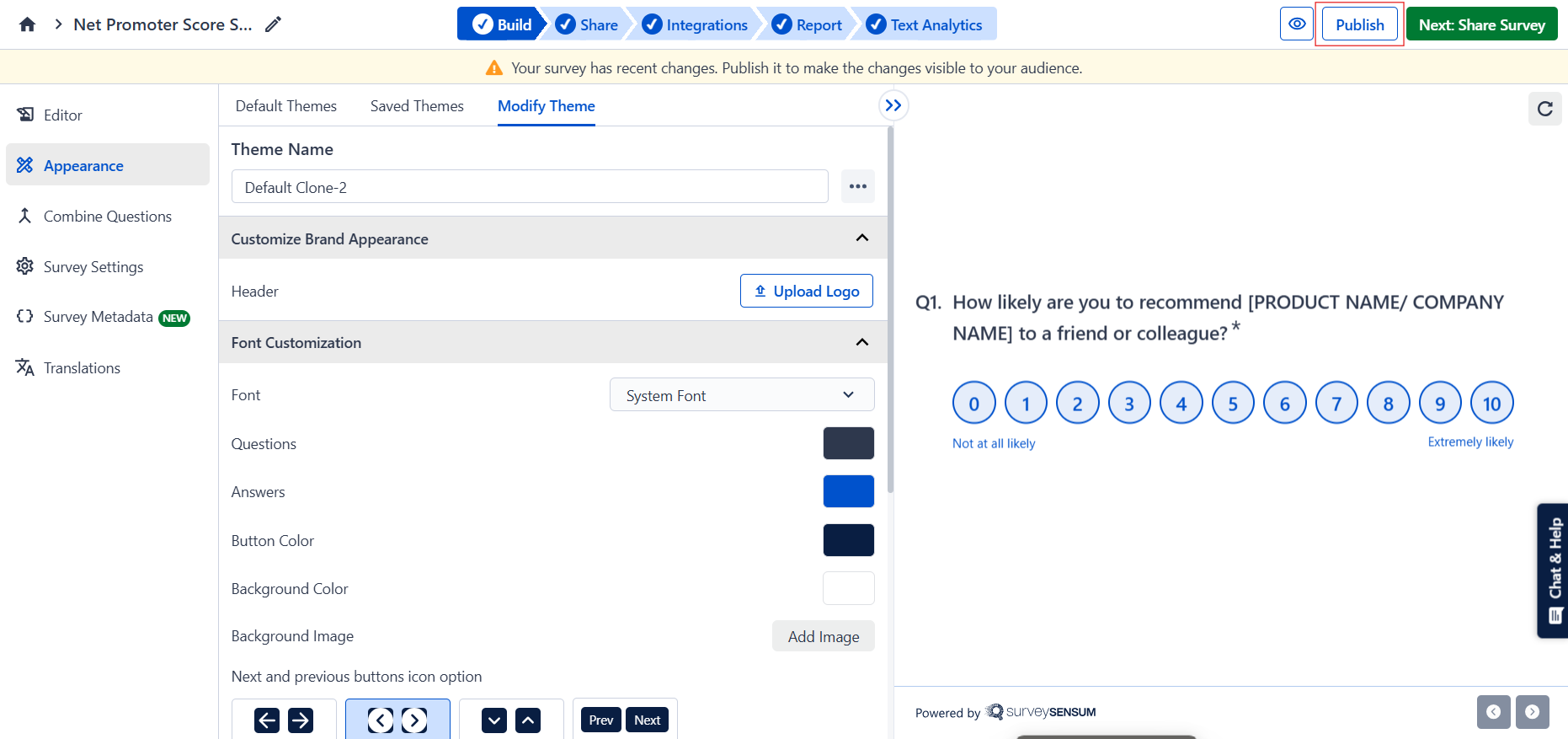Click the home icon in breadcrumb
1568x739 pixels.
point(27,24)
